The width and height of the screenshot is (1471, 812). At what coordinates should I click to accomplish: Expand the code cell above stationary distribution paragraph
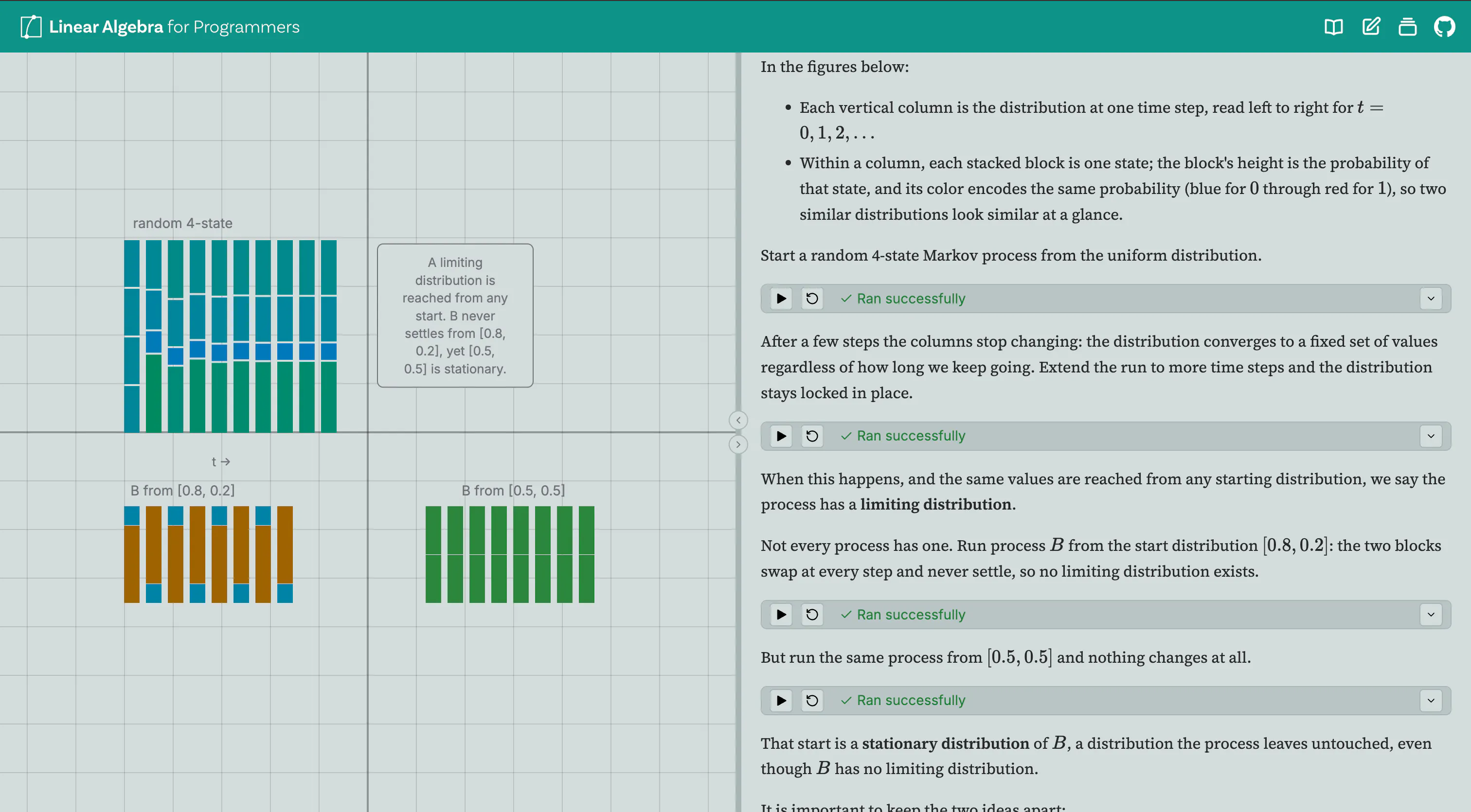(x=1431, y=700)
